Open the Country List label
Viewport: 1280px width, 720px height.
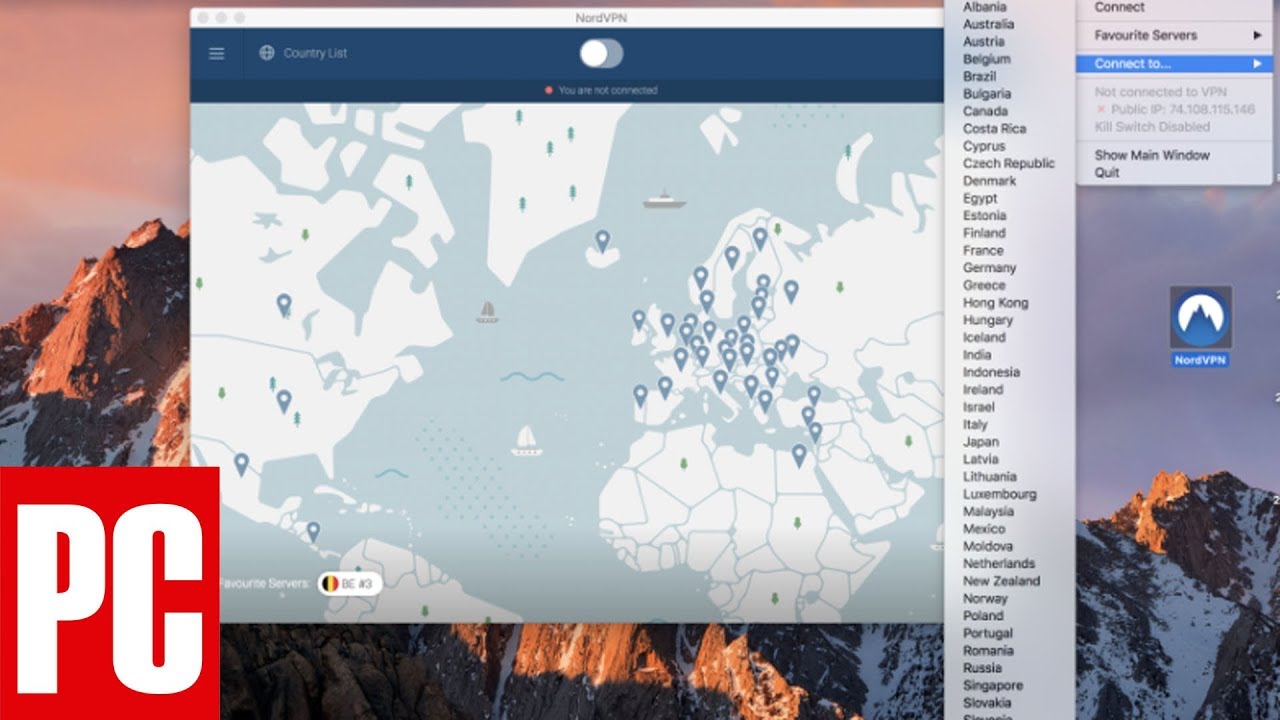pos(315,53)
